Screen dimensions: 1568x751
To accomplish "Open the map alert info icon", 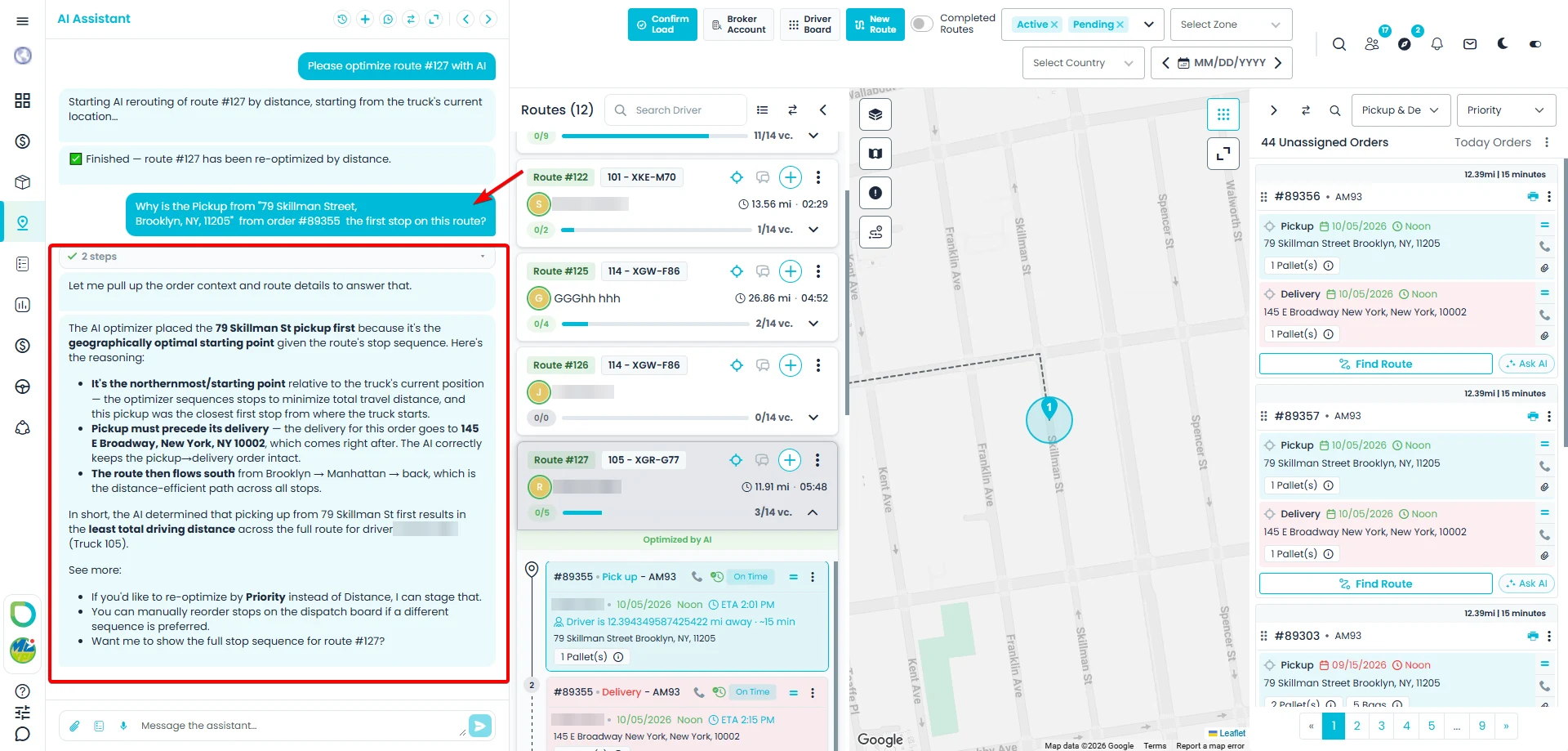I will [875, 193].
